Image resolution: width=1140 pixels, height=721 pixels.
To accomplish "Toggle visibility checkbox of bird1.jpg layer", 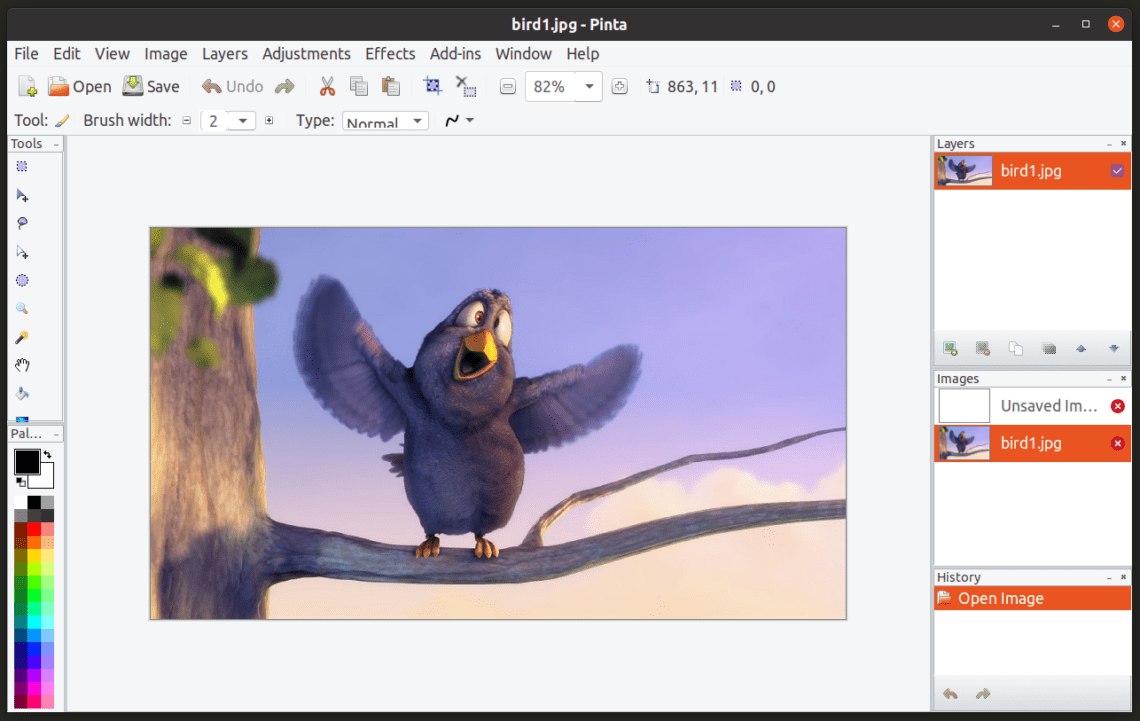I will point(1117,171).
